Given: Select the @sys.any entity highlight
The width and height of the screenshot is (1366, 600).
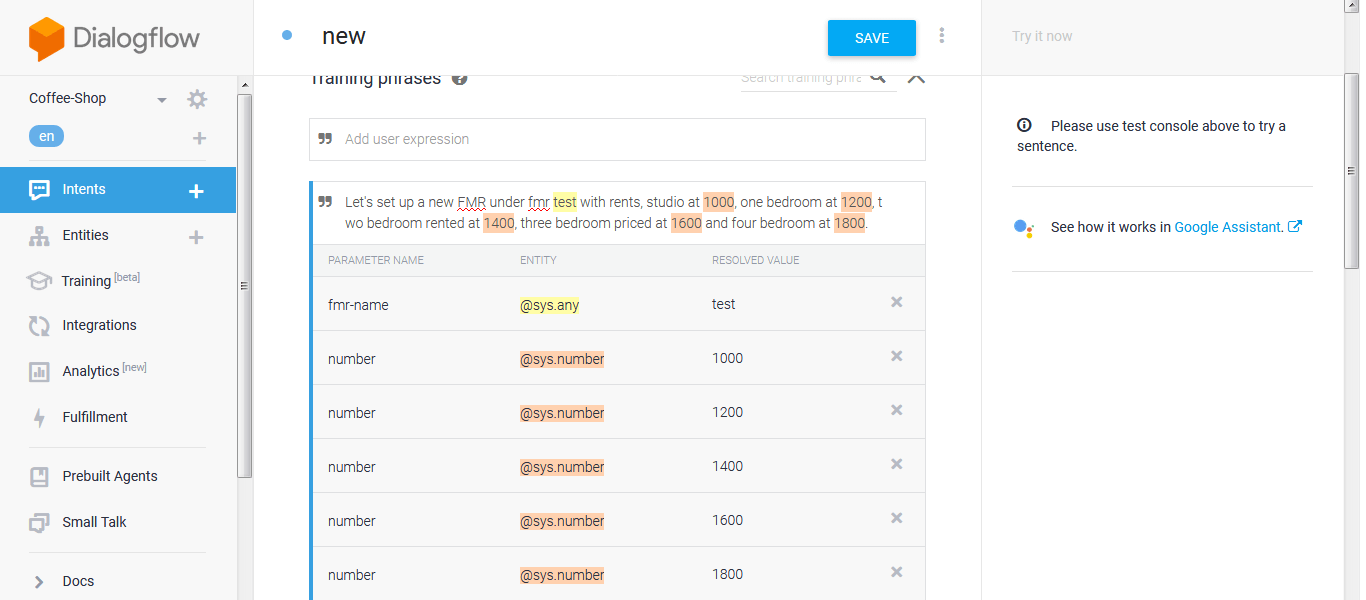Looking at the screenshot, I should click(549, 305).
